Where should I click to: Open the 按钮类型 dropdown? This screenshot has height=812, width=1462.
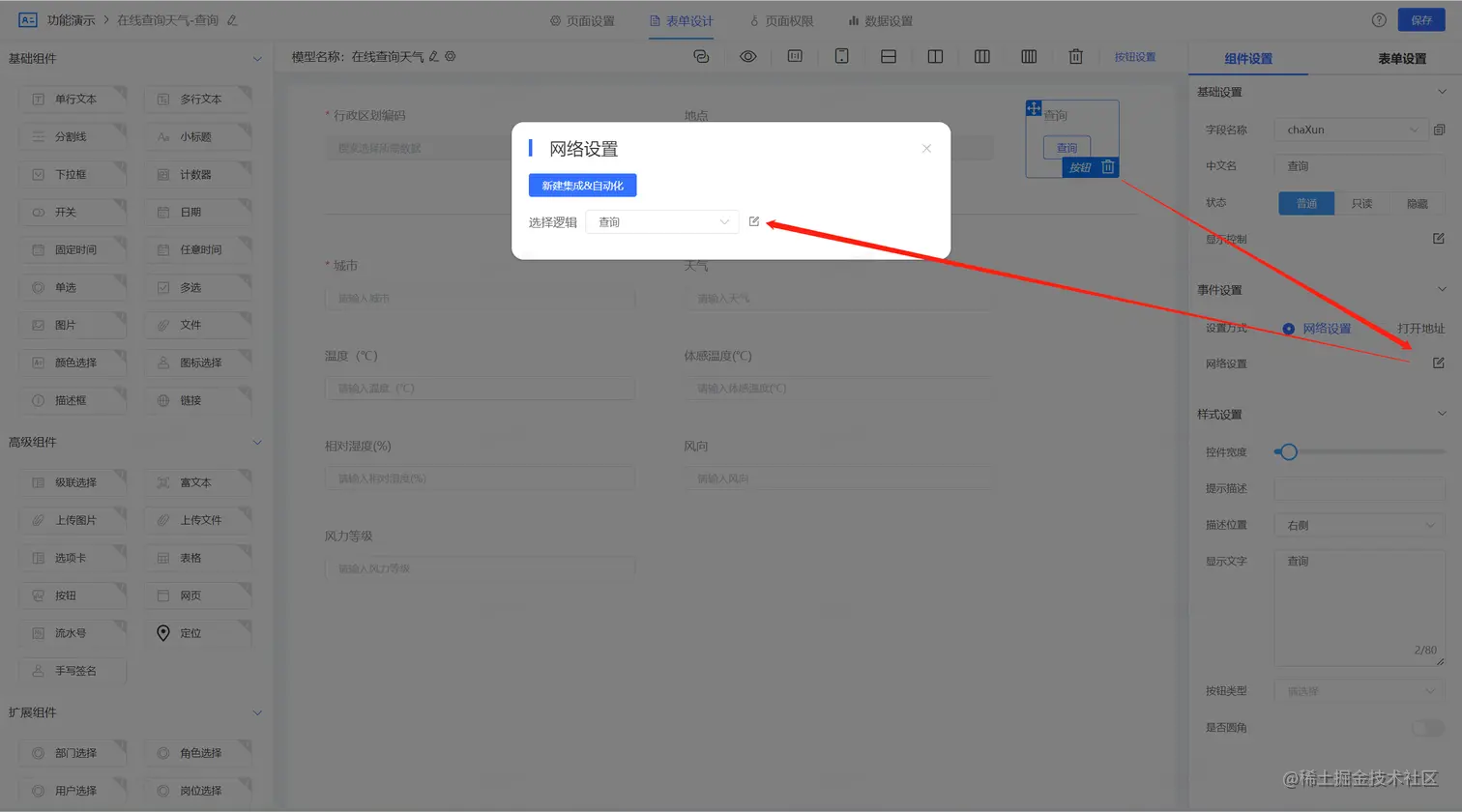(x=1360, y=691)
